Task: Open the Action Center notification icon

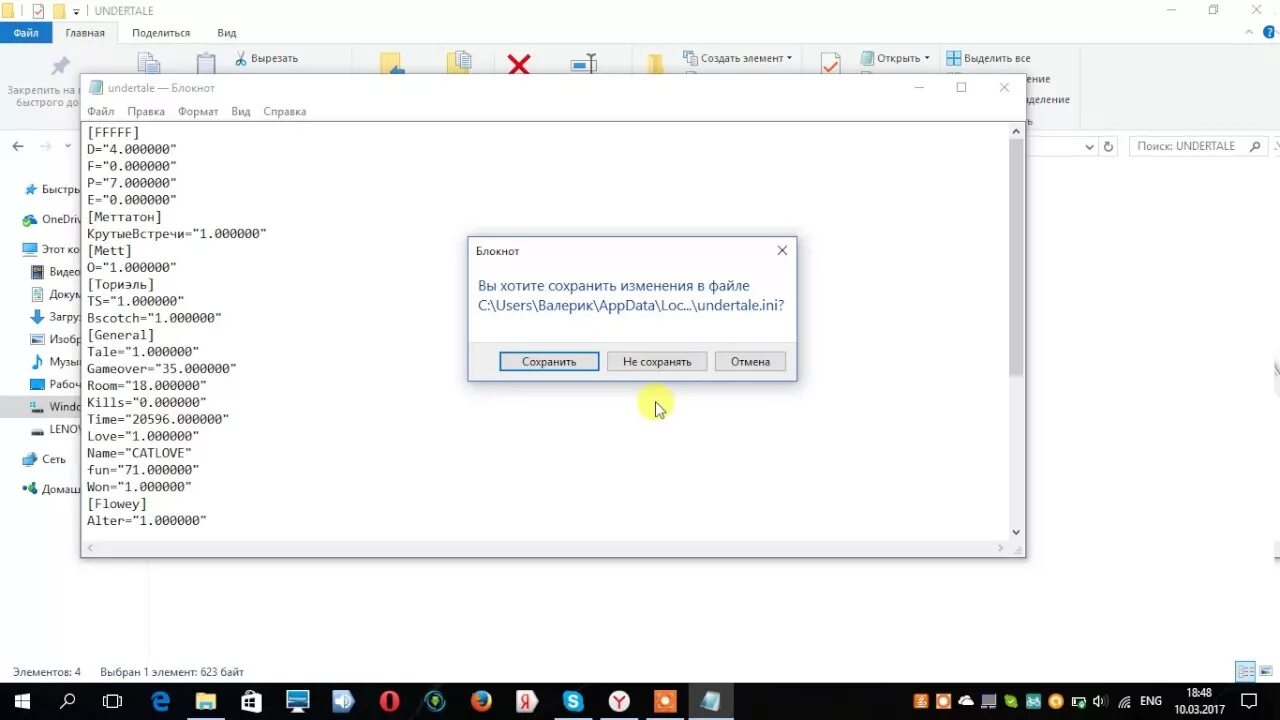Action: point(1248,701)
